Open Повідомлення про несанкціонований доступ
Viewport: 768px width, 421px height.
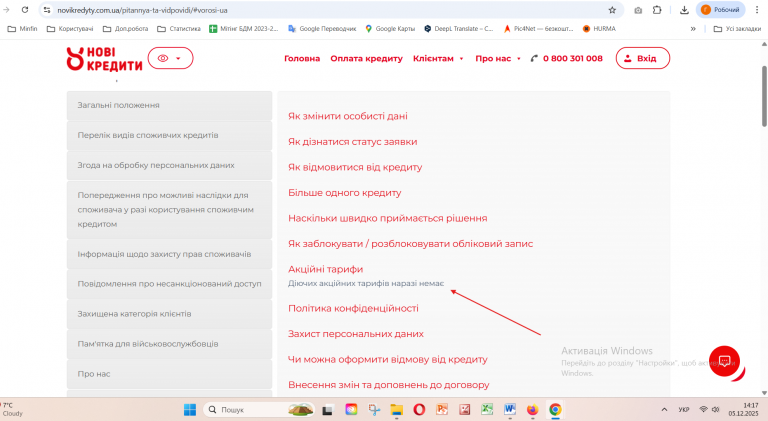point(169,284)
